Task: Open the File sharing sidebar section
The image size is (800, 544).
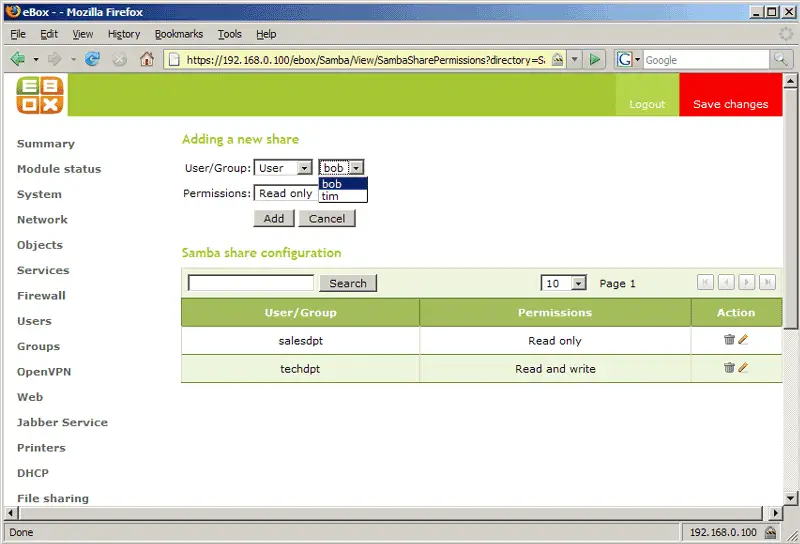Action: 53,498
